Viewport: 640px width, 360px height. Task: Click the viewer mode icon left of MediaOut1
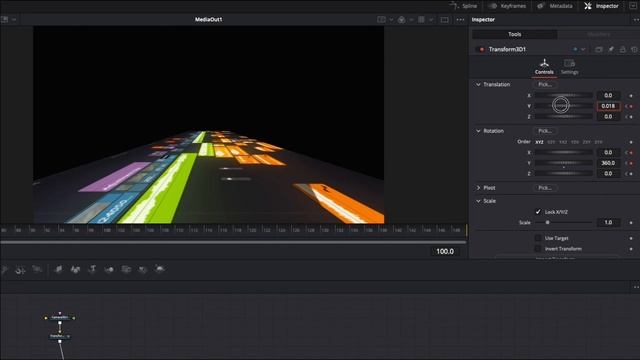(4, 19)
